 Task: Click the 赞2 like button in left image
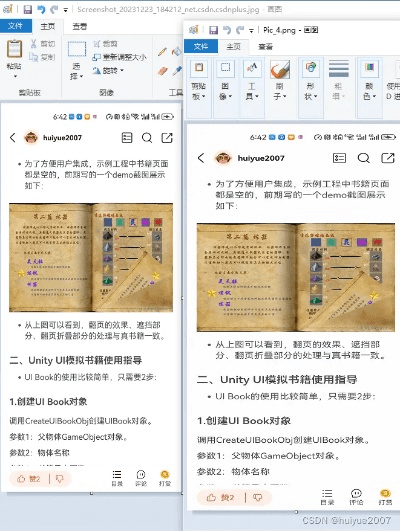29,479
